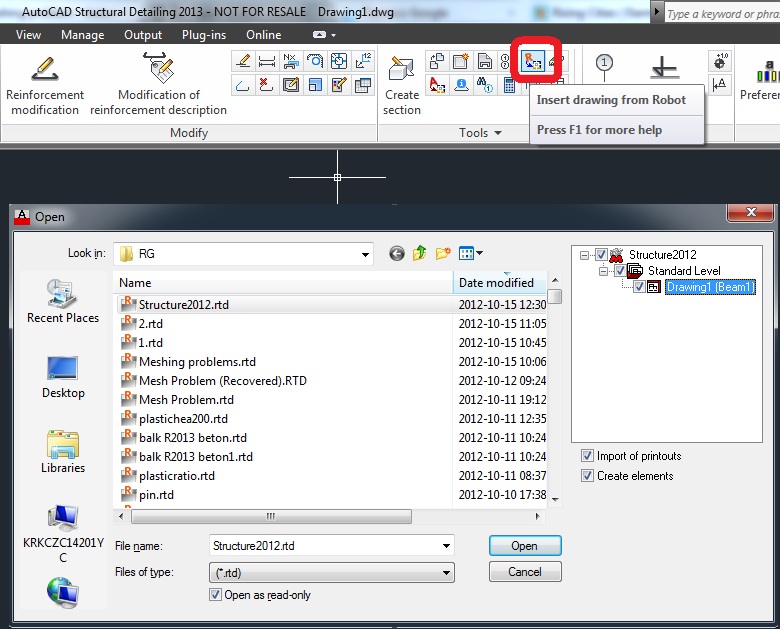The height and width of the screenshot is (629, 780).
Task: Select the pencil-underline icon in Modify panel
Action: (243, 61)
